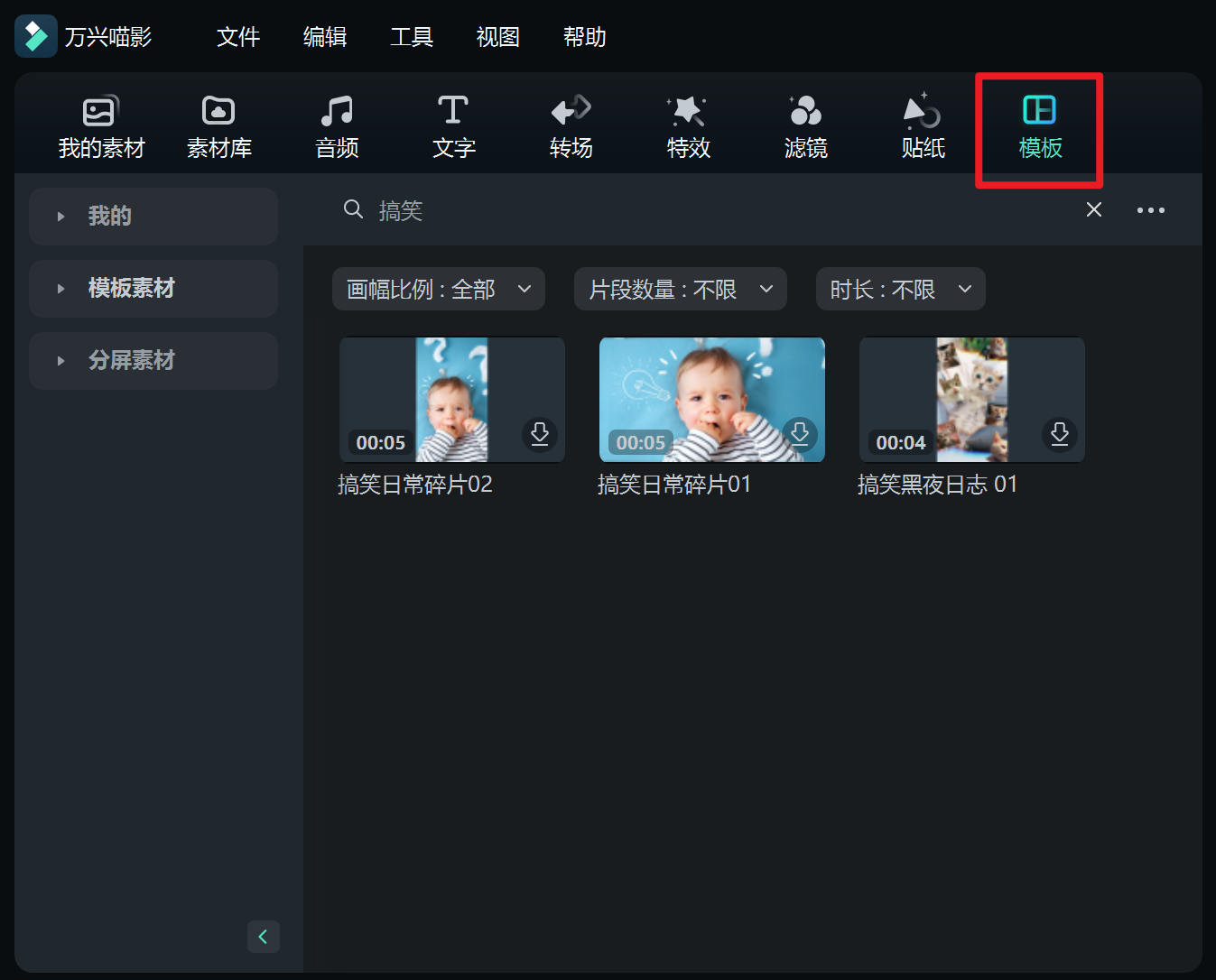Screen dimensions: 1216x980
Task: Open the 工具 menu
Action: coord(412,37)
